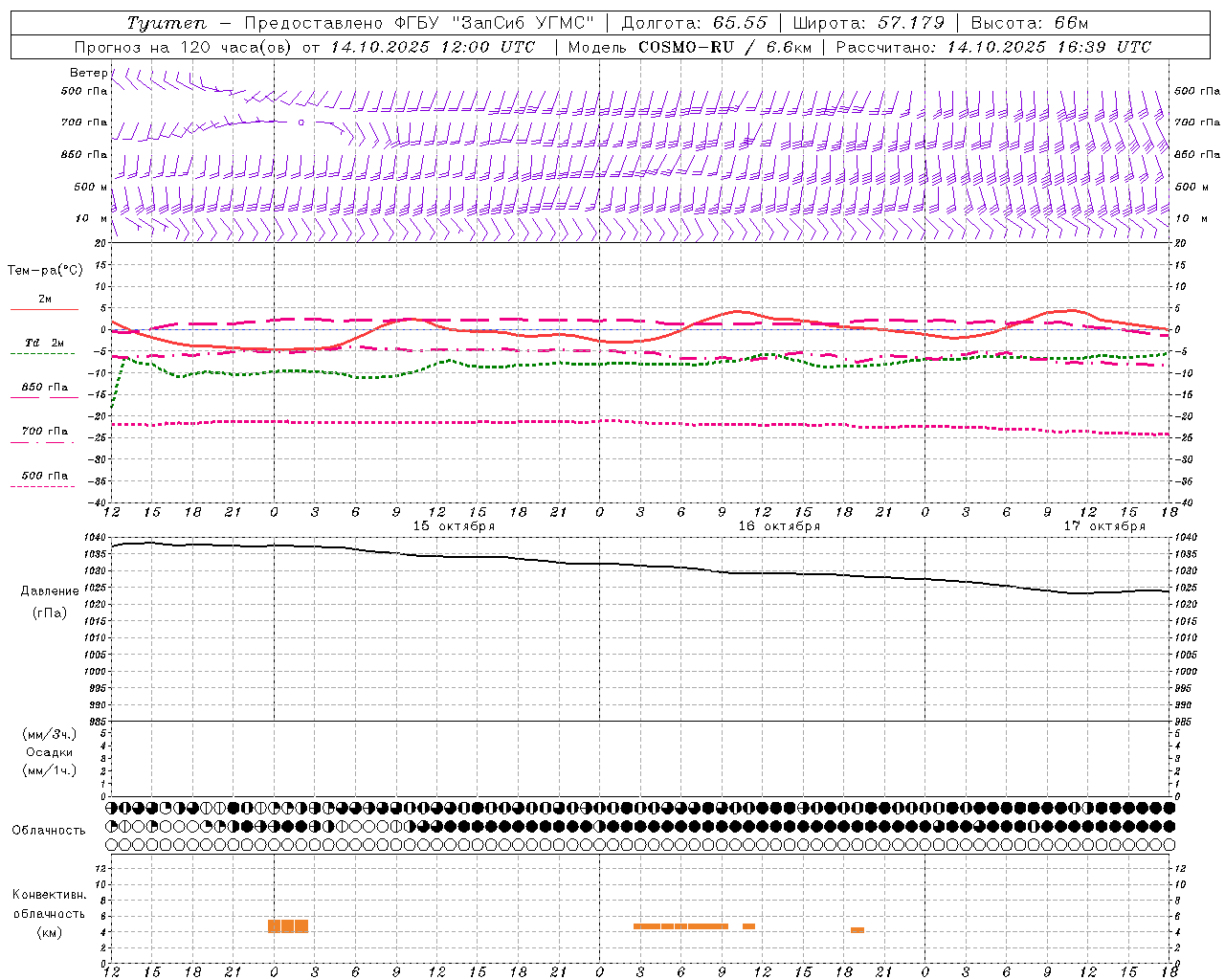Image resolution: width=1225 pixels, height=980 pixels.
Task: Click the "Осадки" precipitation label
Action: pyautogui.click(x=50, y=752)
